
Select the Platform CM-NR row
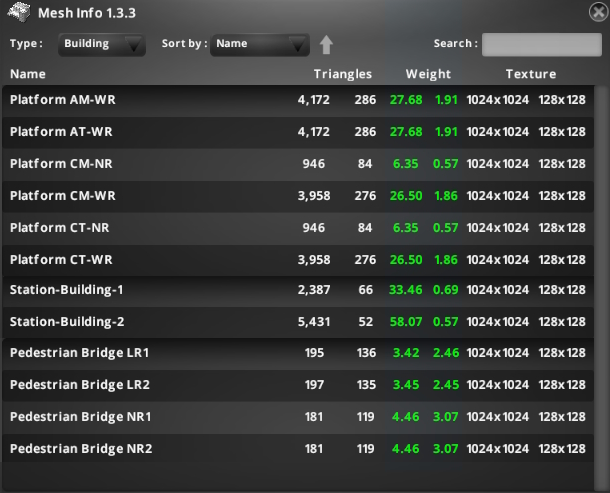pyautogui.click(x=298, y=164)
